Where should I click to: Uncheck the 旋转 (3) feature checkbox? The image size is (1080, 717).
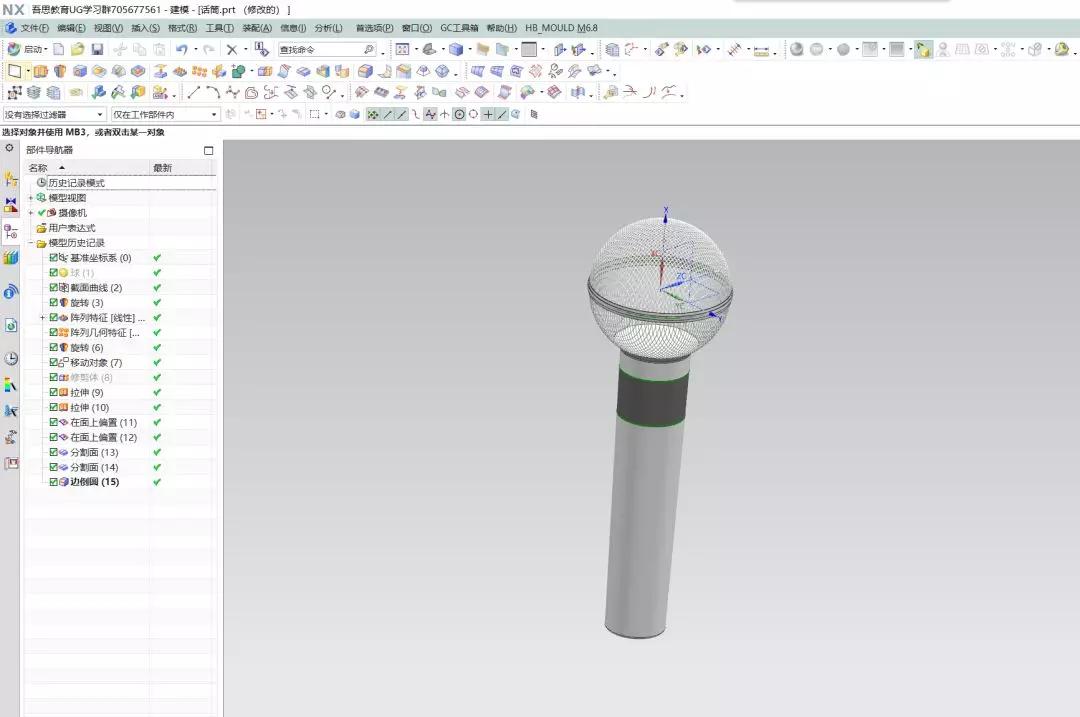tap(54, 302)
